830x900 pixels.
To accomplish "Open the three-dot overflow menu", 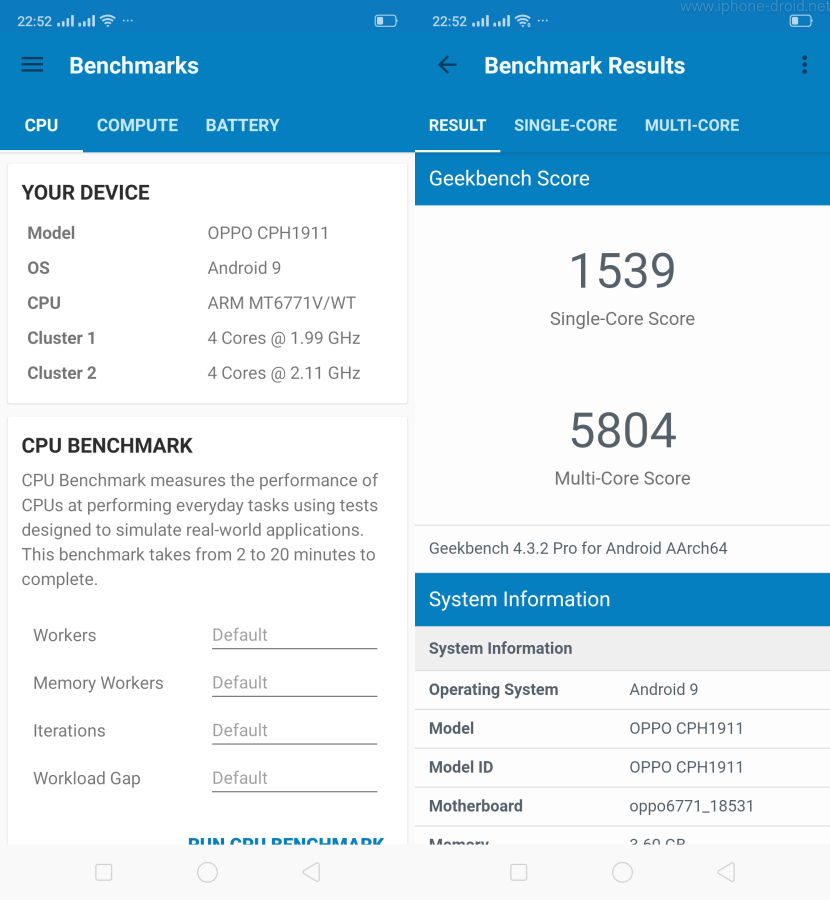I will click(x=804, y=65).
